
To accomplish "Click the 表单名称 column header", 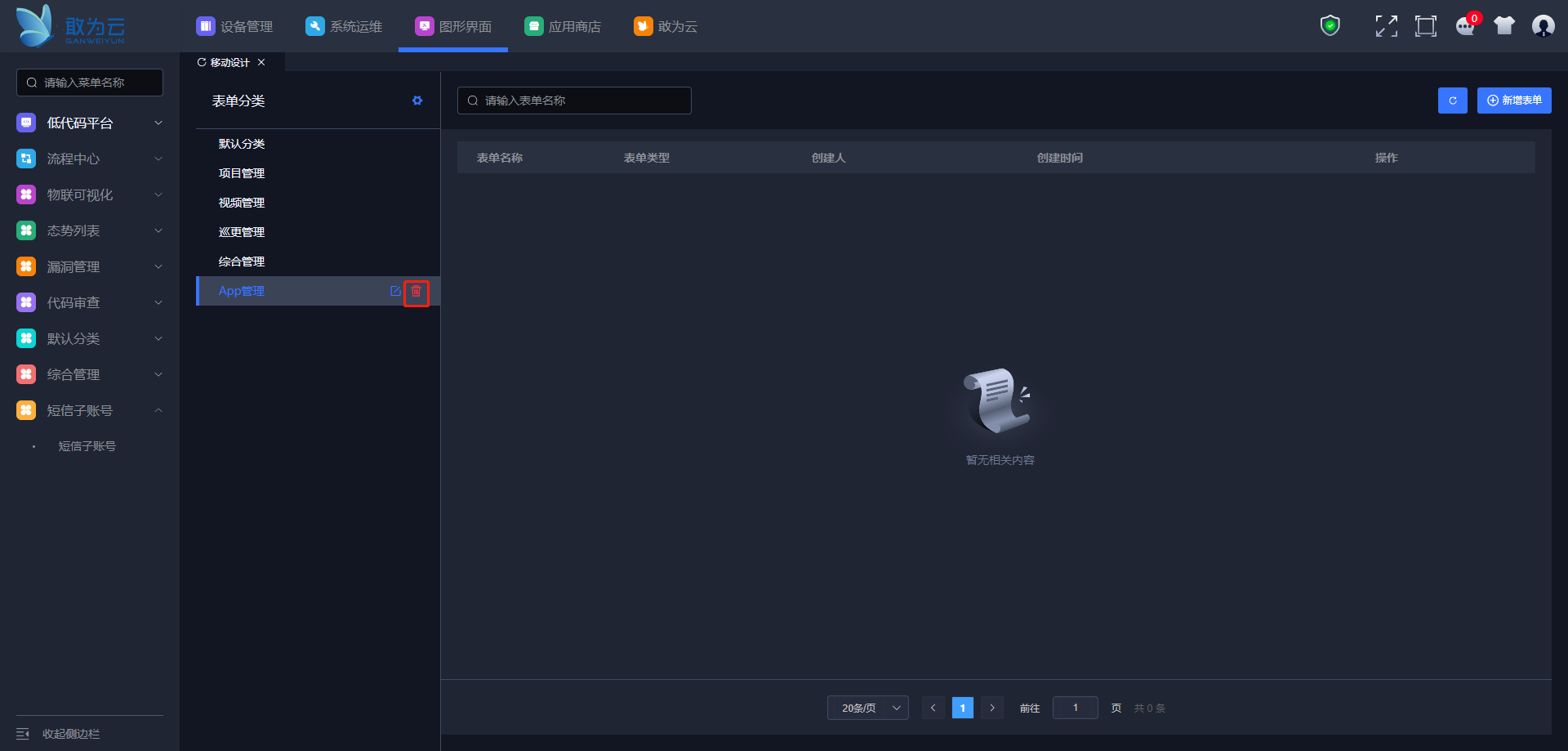I will 500,158.
